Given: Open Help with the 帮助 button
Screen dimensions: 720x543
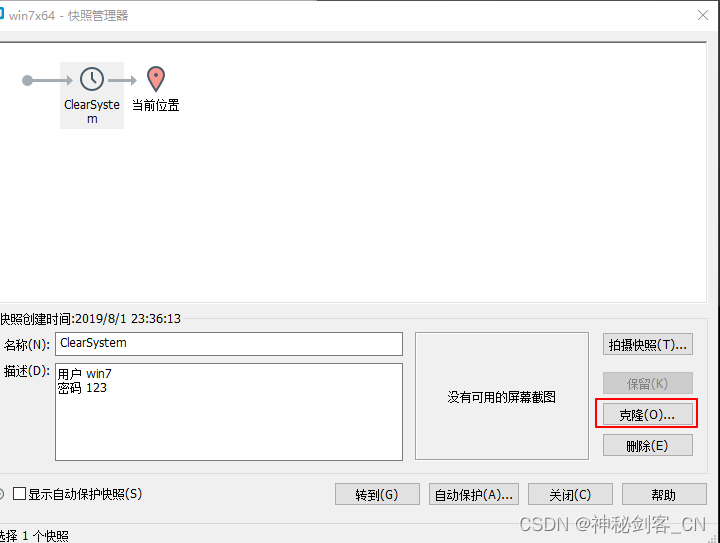Looking at the screenshot, I should click(664, 494).
